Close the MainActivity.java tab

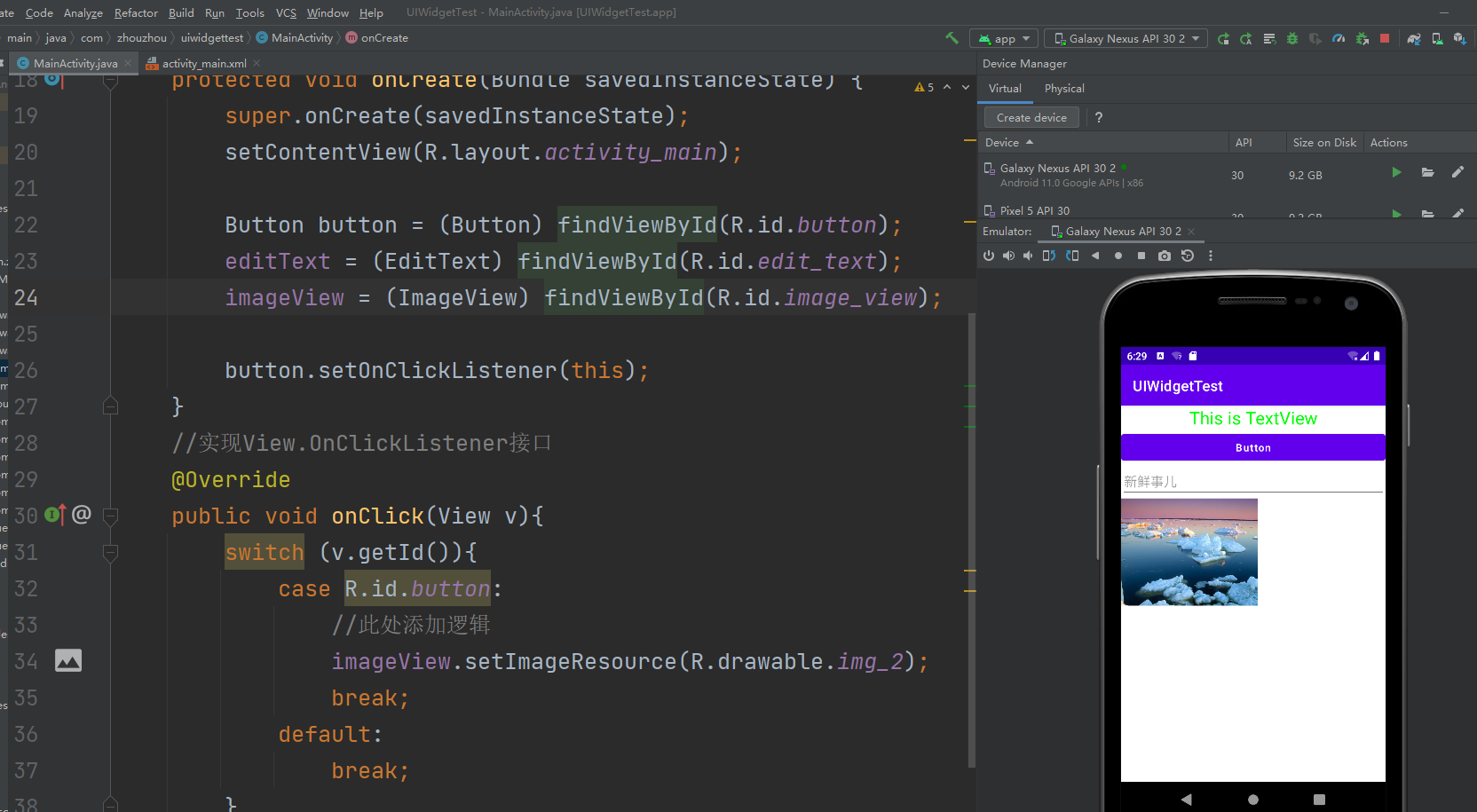[x=128, y=63]
